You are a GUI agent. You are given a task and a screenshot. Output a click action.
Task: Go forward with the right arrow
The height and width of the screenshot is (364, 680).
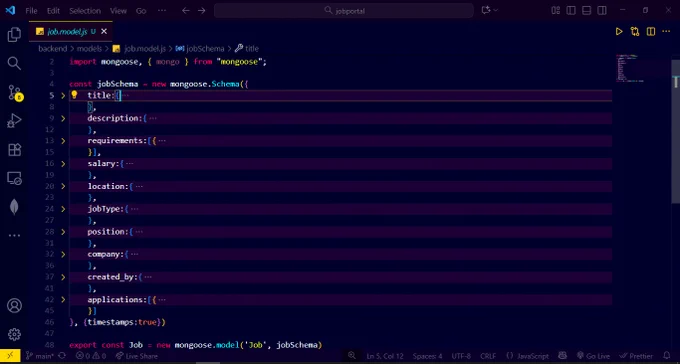point(202,10)
